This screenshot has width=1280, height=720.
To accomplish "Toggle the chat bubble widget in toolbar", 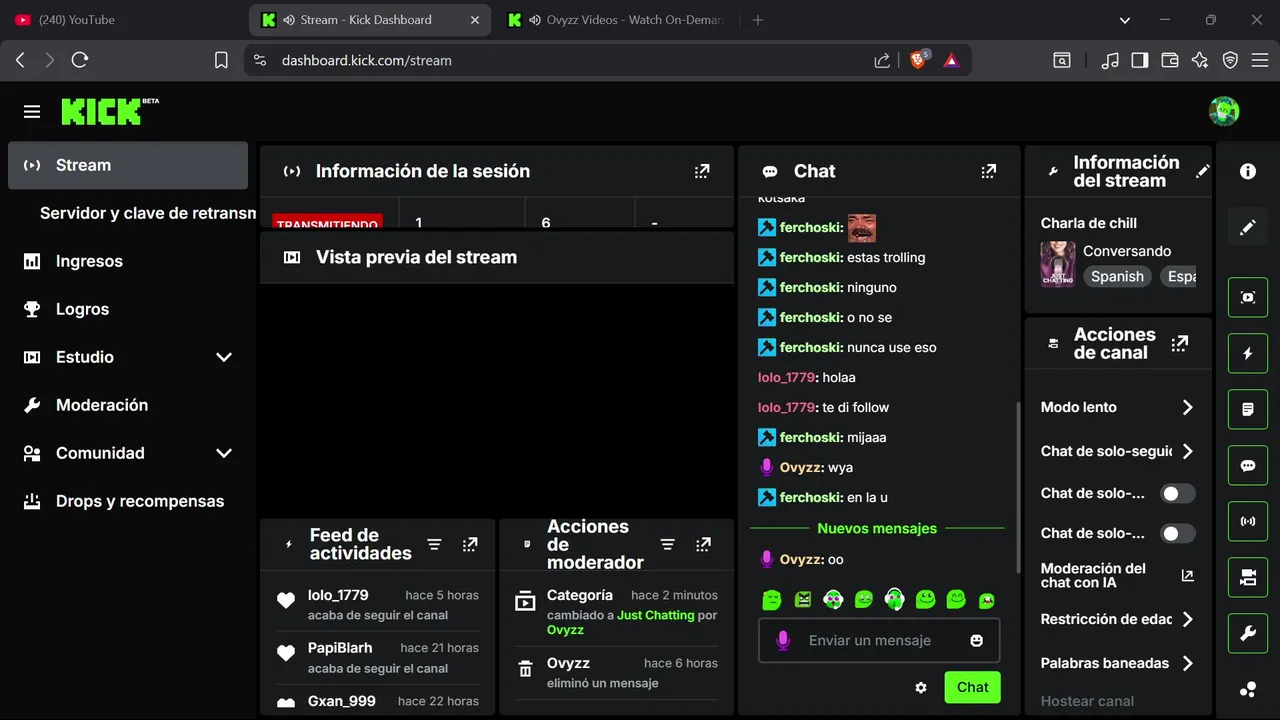I will pyautogui.click(x=1248, y=465).
